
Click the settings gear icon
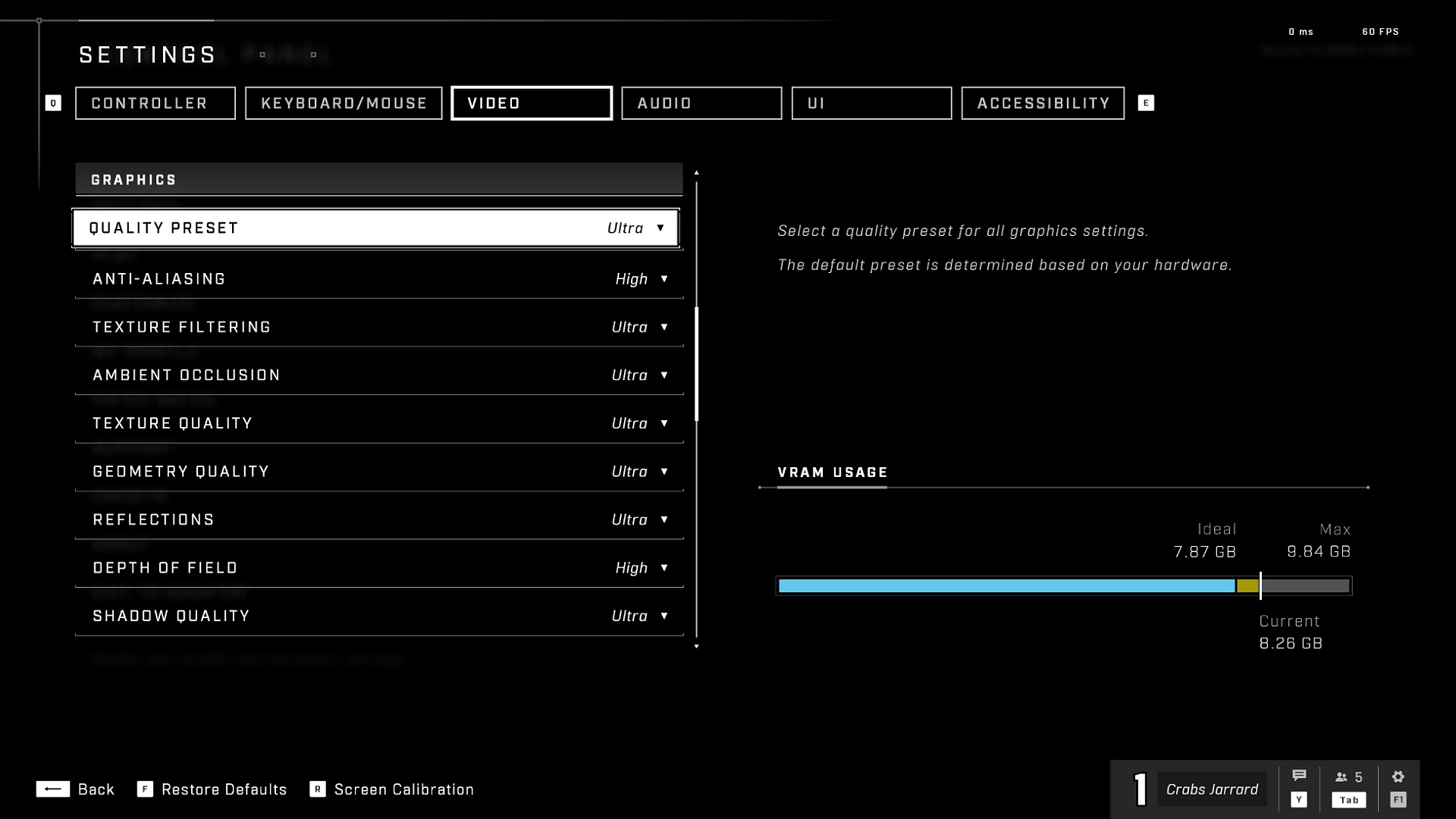(x=1398, y=777)
